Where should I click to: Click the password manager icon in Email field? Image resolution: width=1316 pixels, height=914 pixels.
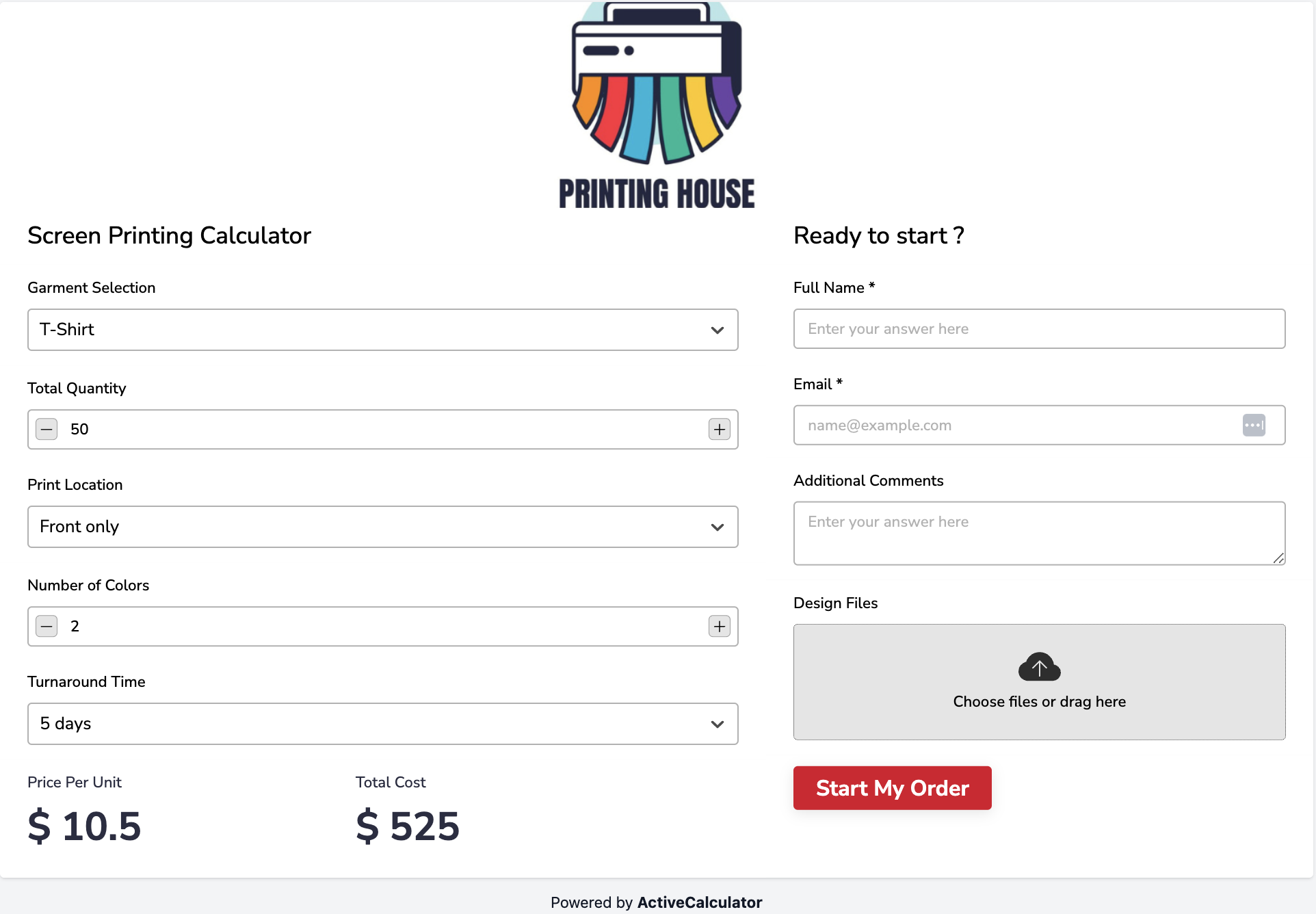pos(1254,425)
